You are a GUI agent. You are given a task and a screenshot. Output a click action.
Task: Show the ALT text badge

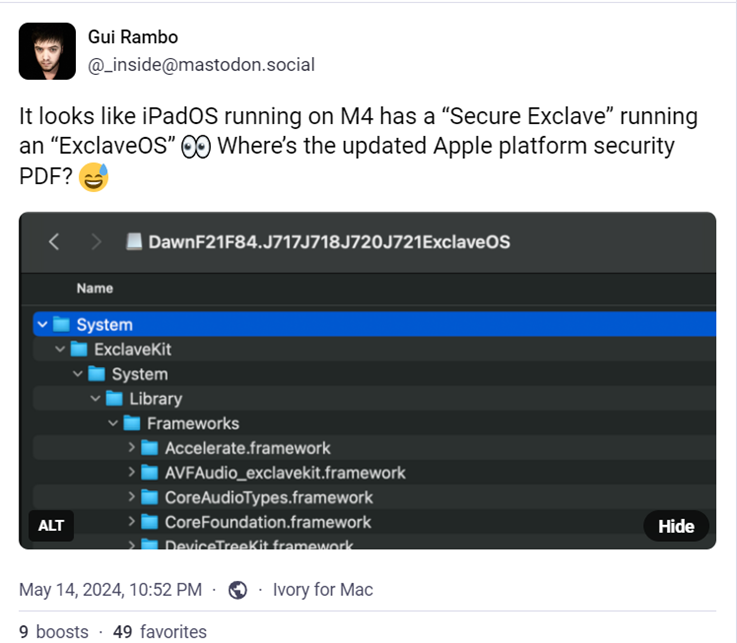51,526
